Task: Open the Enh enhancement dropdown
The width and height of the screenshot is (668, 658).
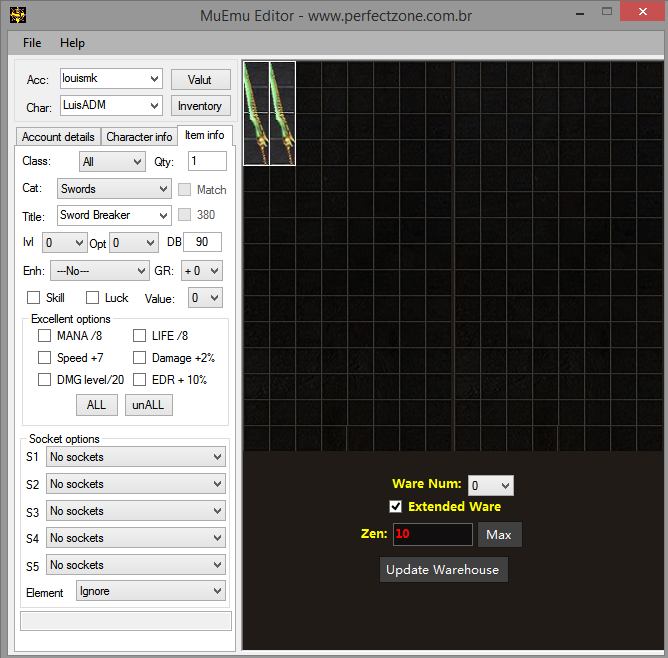Action: click(100, 271)
